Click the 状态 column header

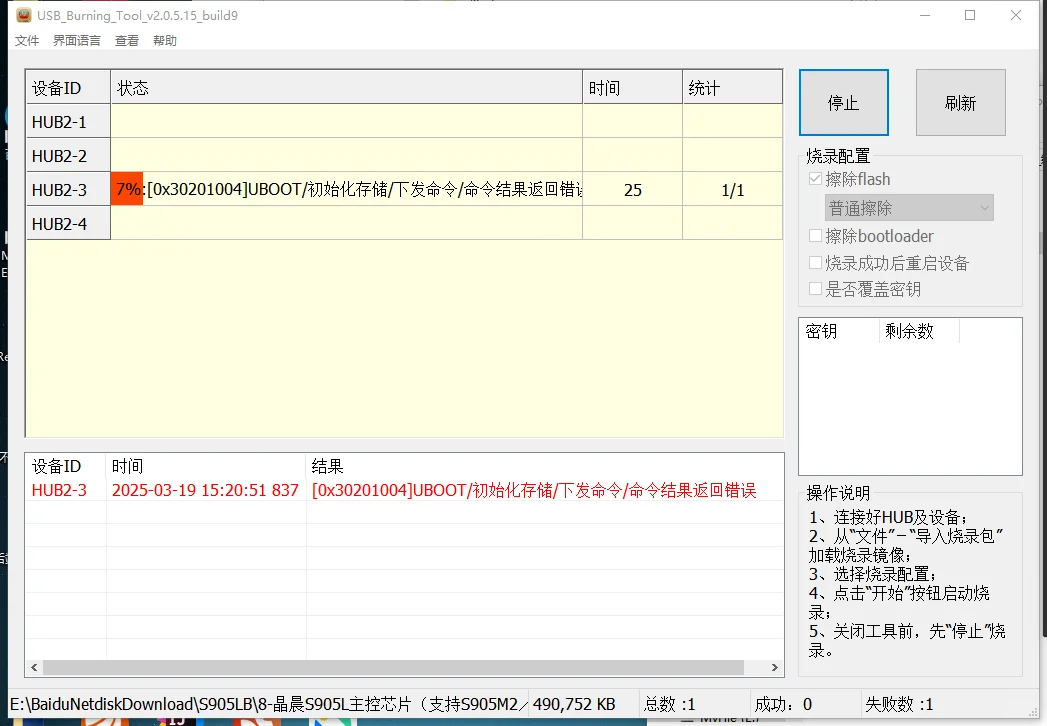click(x=347, y=87)
